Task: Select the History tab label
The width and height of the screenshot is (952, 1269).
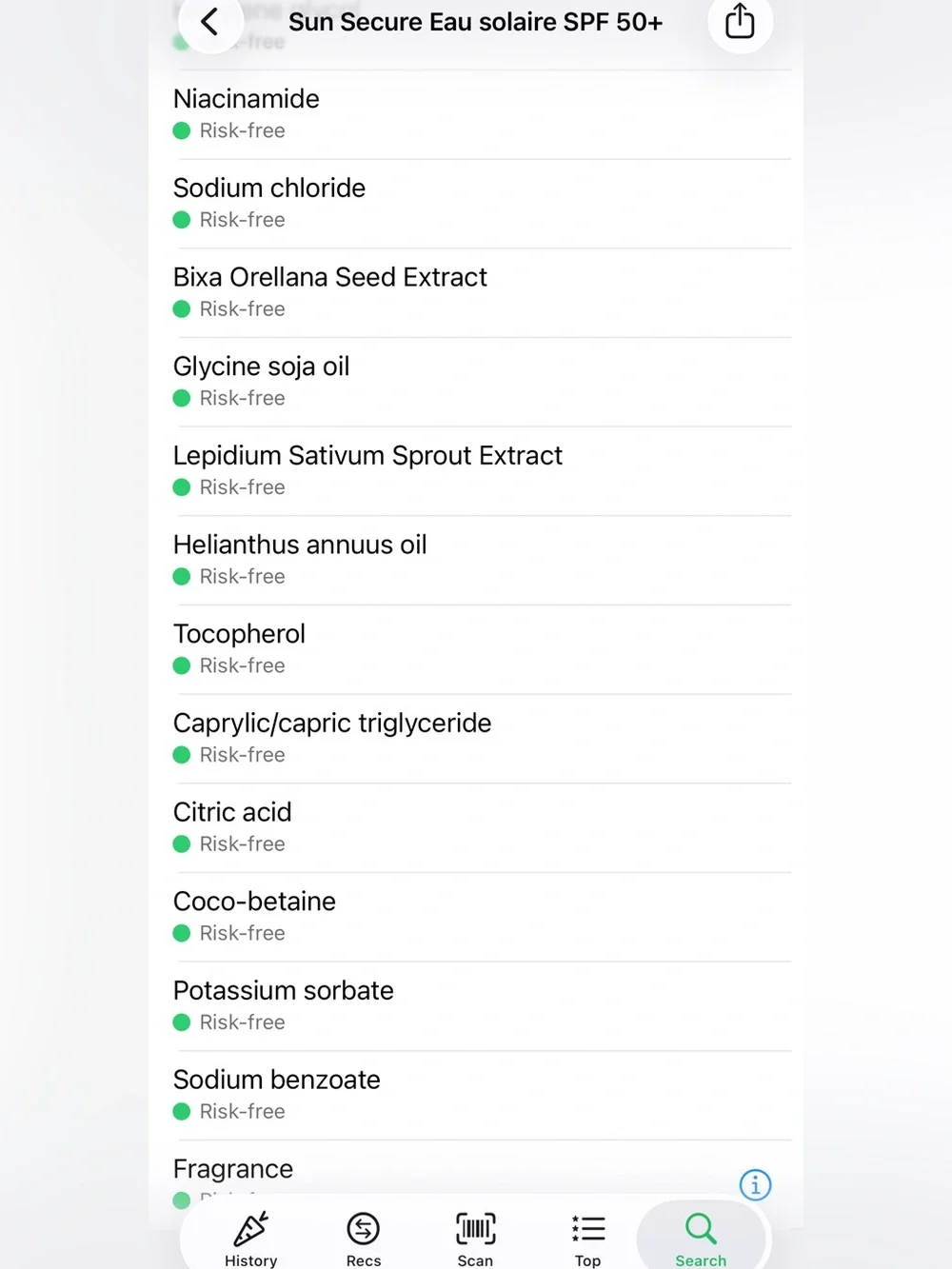Action: click(251, 1260)
